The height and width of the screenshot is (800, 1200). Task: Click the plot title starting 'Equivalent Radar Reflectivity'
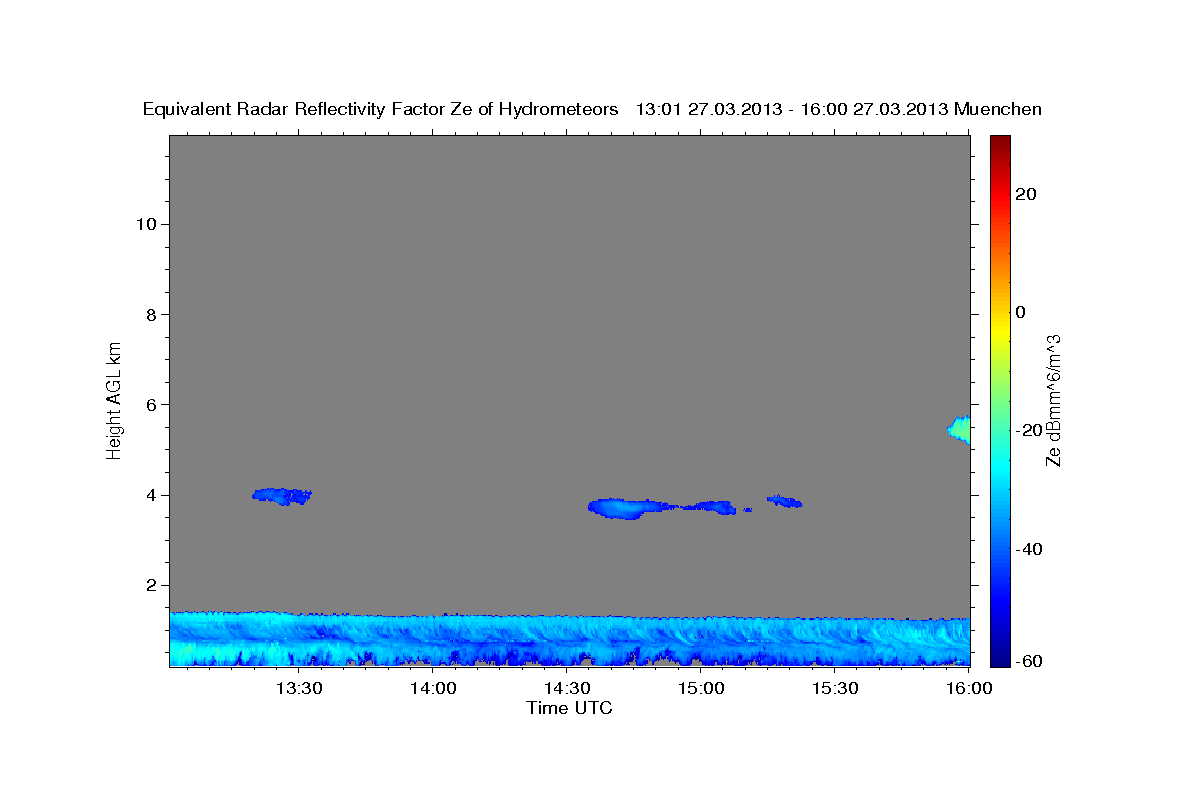pyautogui.click(x=592, y=109)
